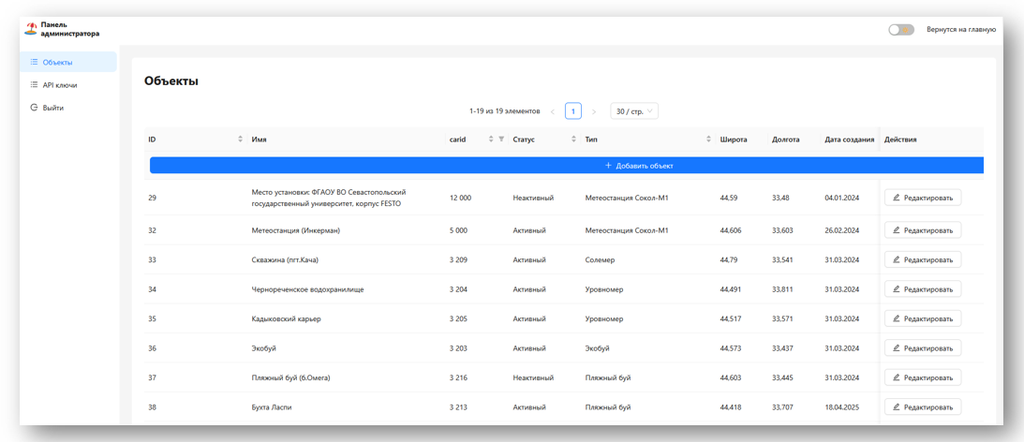Click longitude value 33,811
The image size is (1024, 442).
click(782, 289)
